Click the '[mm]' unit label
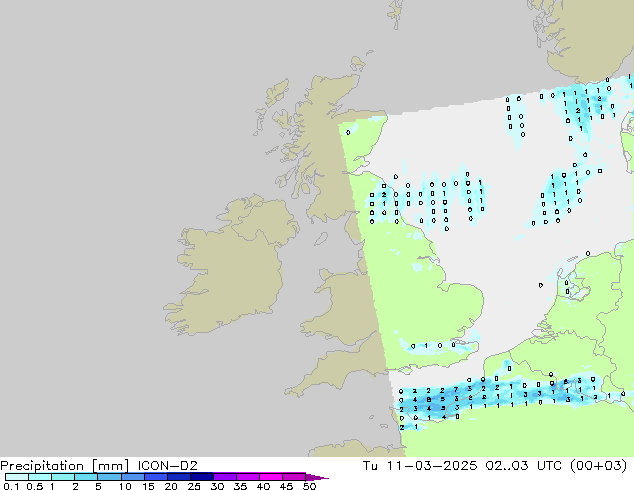The image size is (634, 490). pyautogui.click(x=110, y=466)
